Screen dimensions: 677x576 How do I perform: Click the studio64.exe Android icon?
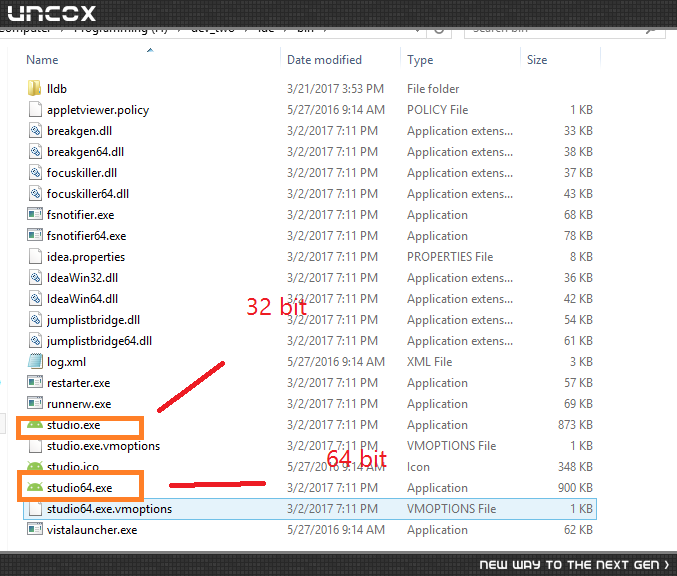coord(35,487)
